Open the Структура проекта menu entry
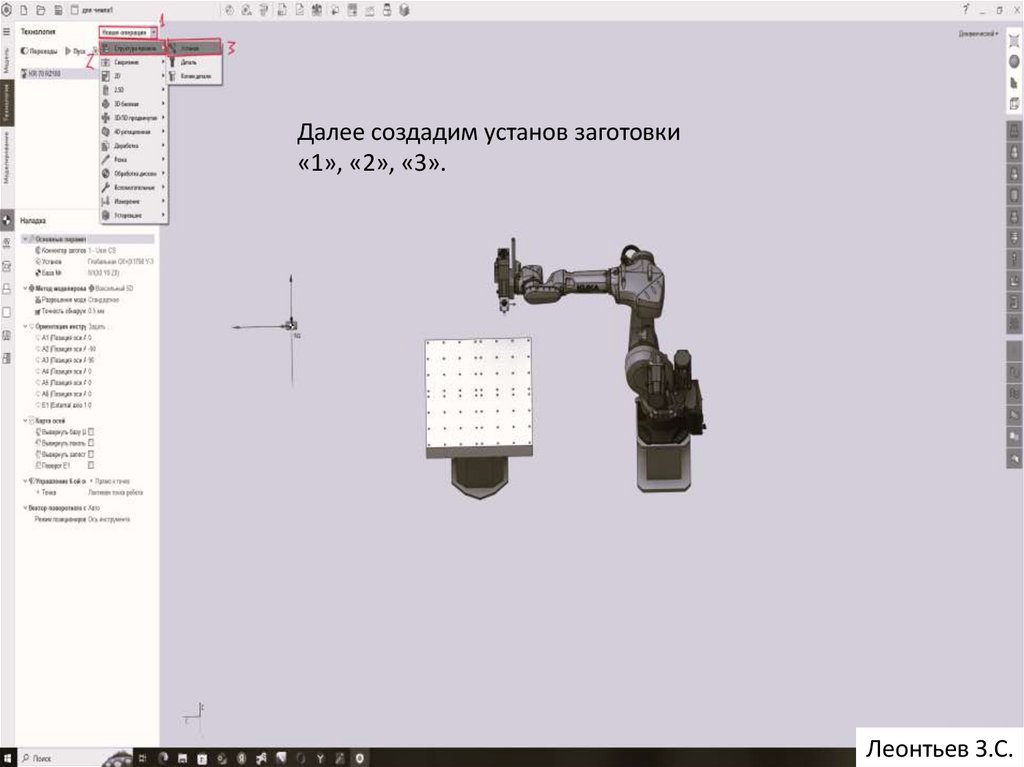 [133, 48]
